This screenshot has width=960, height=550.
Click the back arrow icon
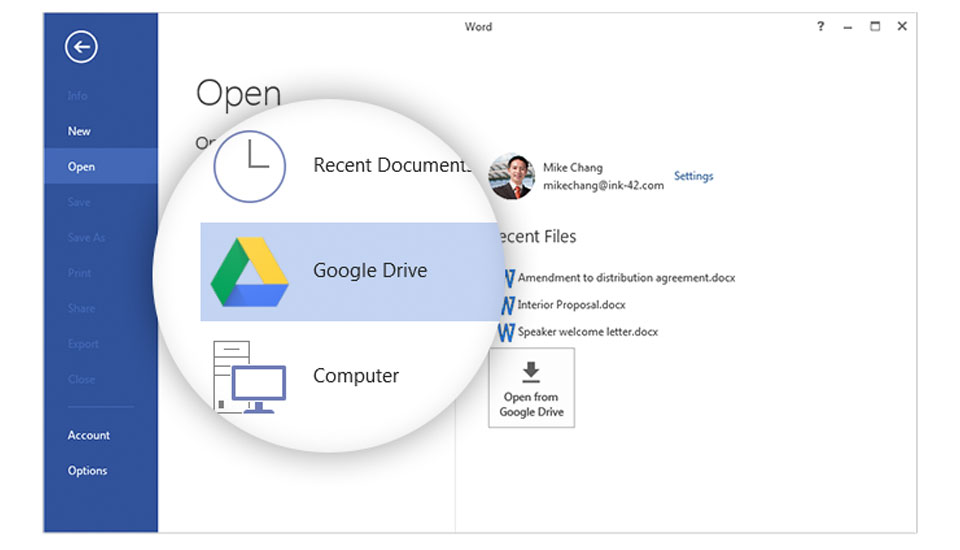pos(81,47)
